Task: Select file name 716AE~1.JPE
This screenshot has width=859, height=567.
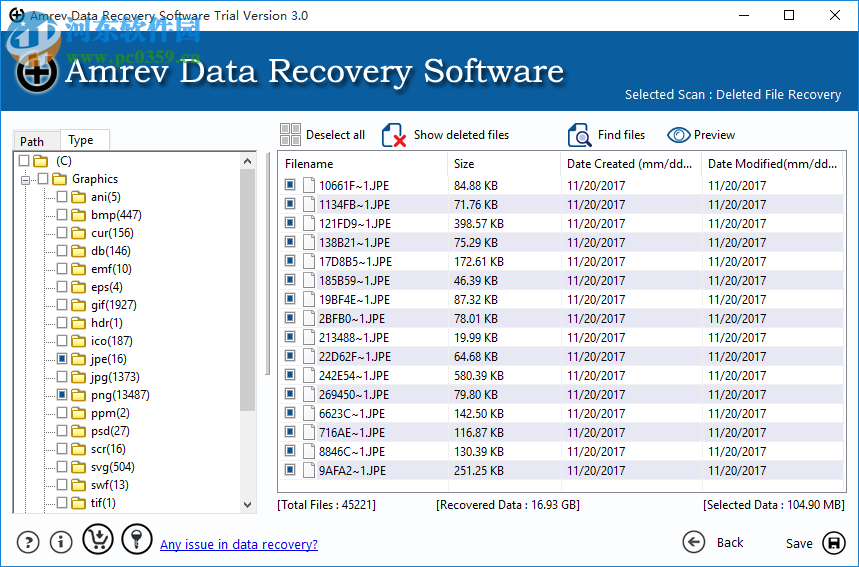Action: [x=352, y=433]
